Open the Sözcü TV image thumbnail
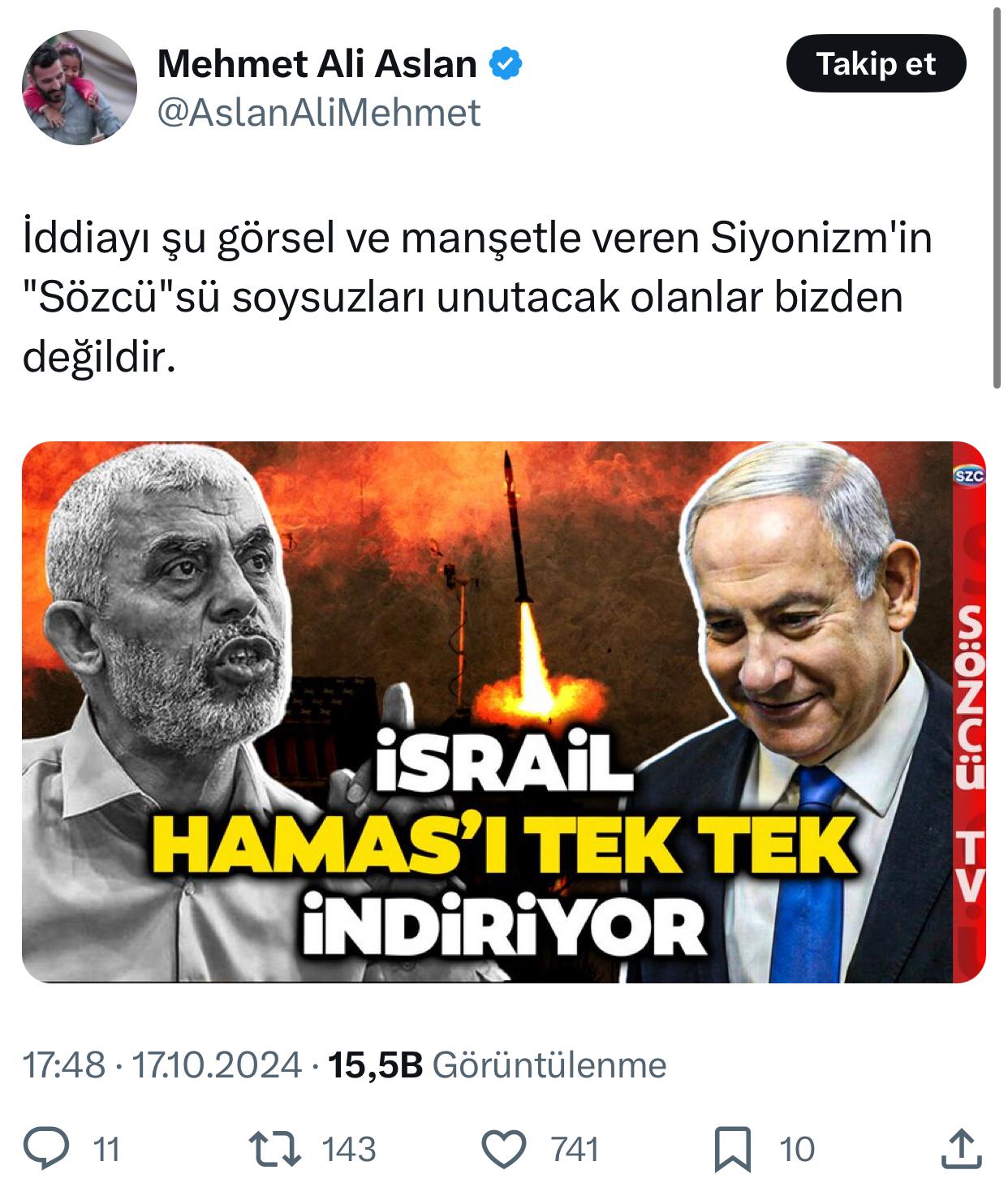 click(x=503, y=712)
